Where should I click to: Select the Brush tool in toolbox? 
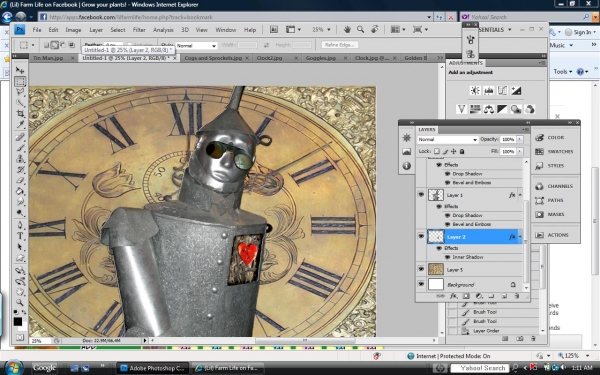(20, 148)
